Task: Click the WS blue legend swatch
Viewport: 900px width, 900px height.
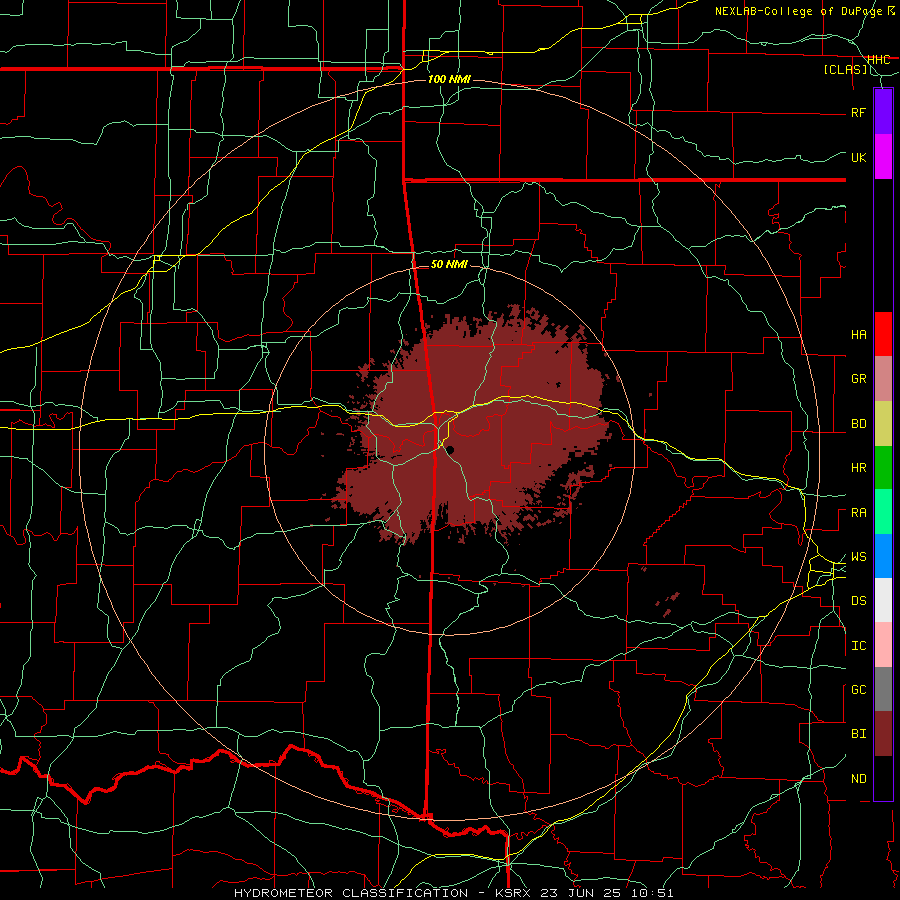Action: 883,556
